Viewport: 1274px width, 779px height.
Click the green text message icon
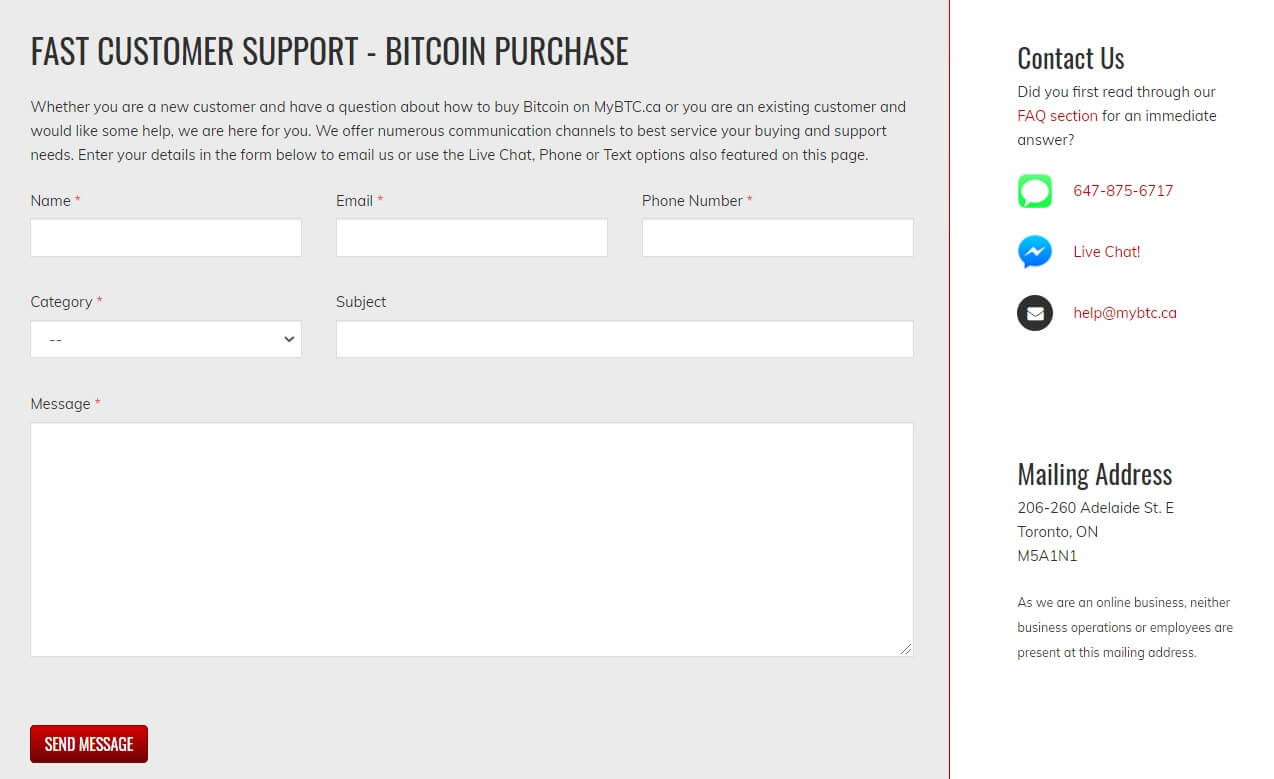(x=1035, y=191)
